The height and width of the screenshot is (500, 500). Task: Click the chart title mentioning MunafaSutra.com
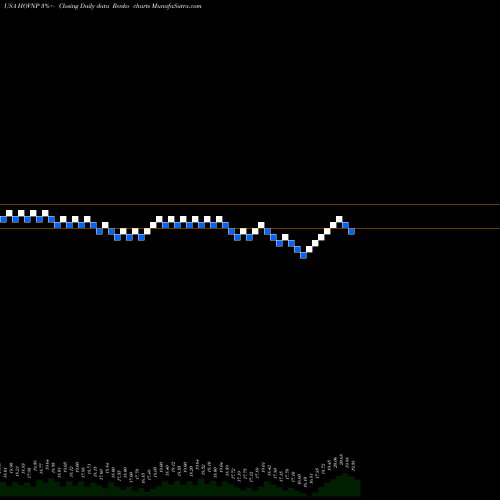pos(103,6)
